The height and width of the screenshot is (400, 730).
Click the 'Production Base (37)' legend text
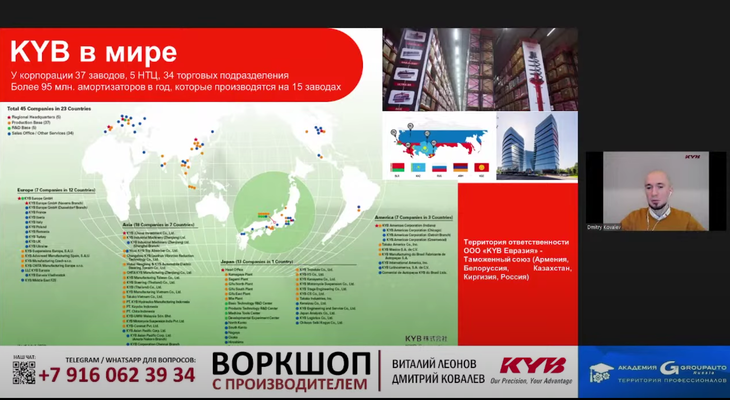pyautogui.click(x=31, y=122)
